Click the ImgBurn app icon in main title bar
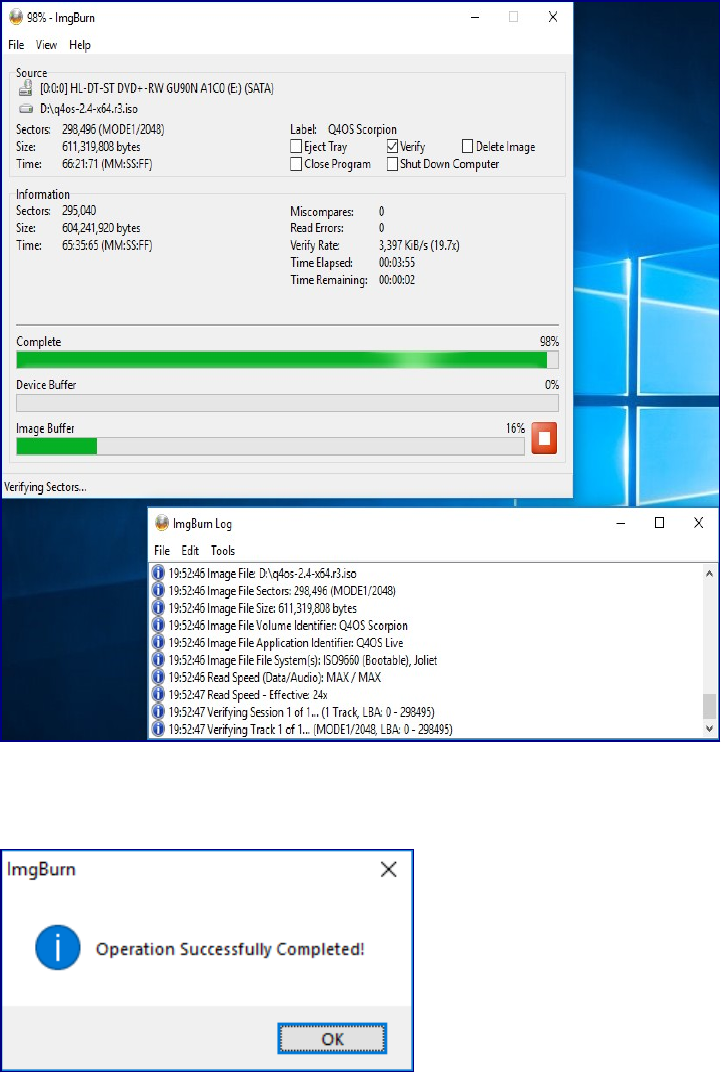This screenshot has height=1073, width=721. [16, 17]
